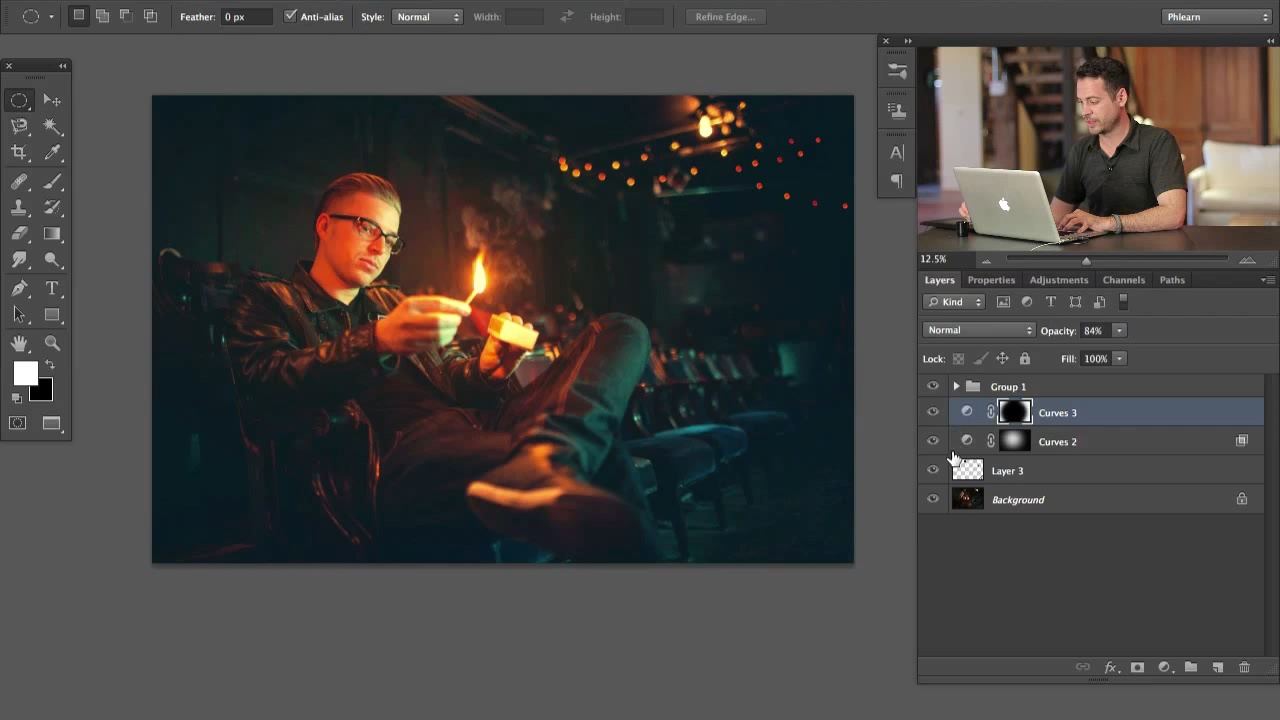Pick the Clone Stamp tool
Viewport: 1280px width, 720px height.
pyautogui.click(x=19, y=208)
